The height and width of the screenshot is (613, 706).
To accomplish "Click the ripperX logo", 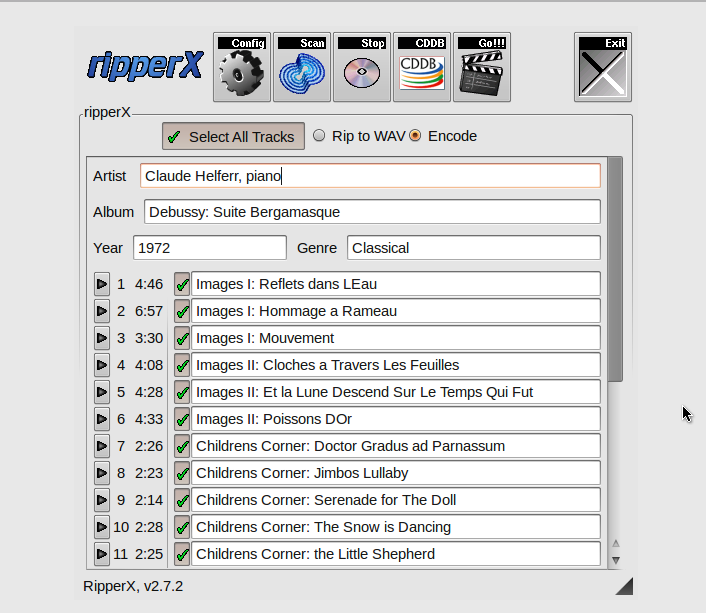I will pyautogui.click(x=145, y=65).
